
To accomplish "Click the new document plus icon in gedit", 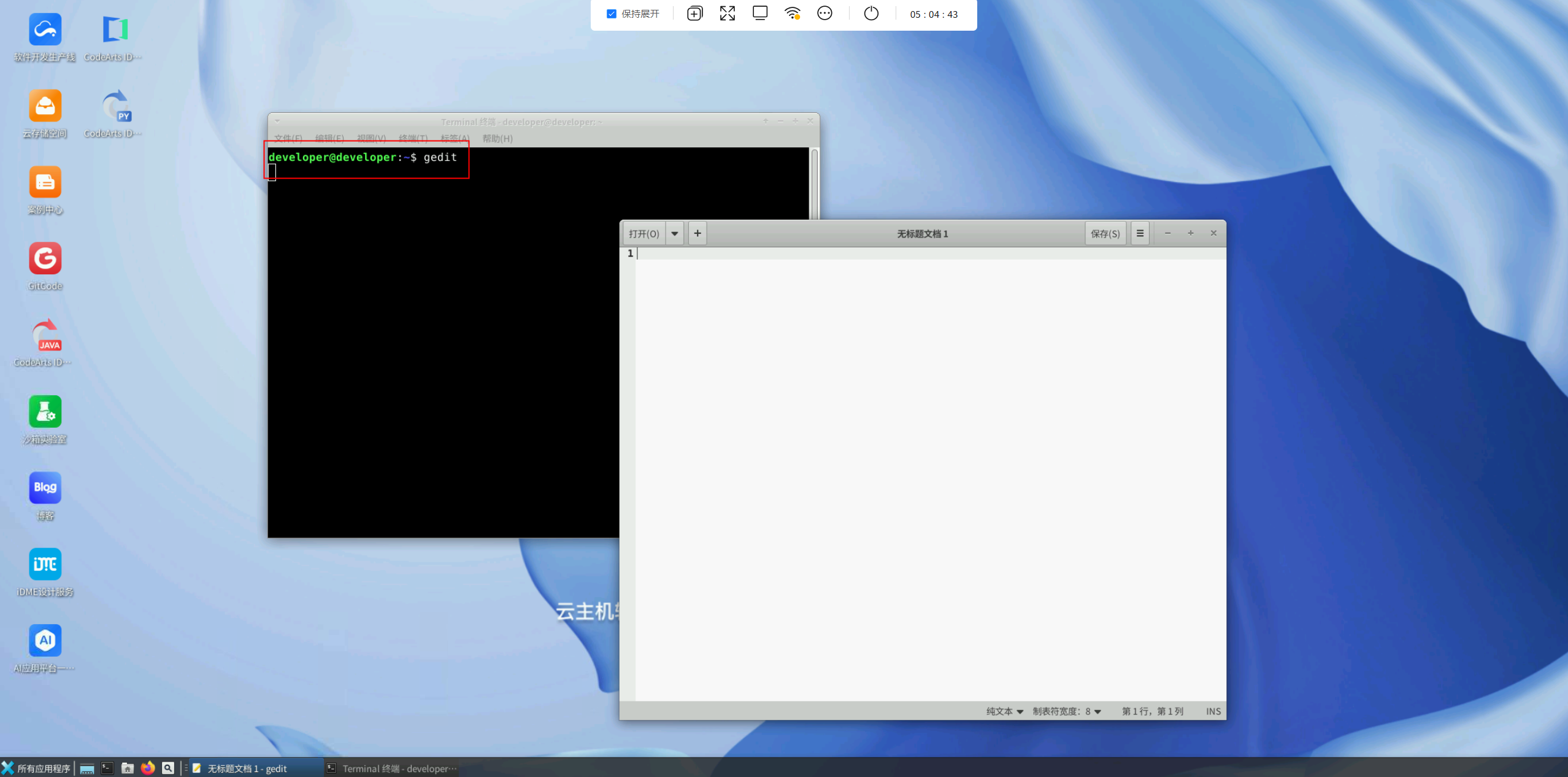I will point(698,233).
